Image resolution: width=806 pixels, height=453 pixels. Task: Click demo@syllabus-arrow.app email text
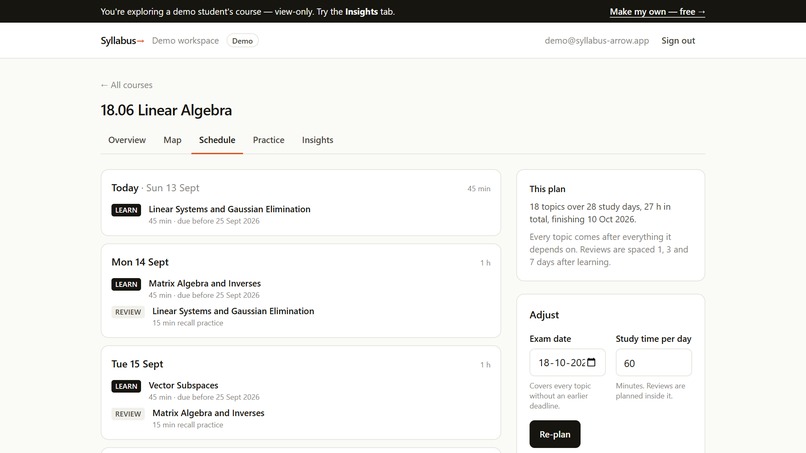click(x=597, y=41)
